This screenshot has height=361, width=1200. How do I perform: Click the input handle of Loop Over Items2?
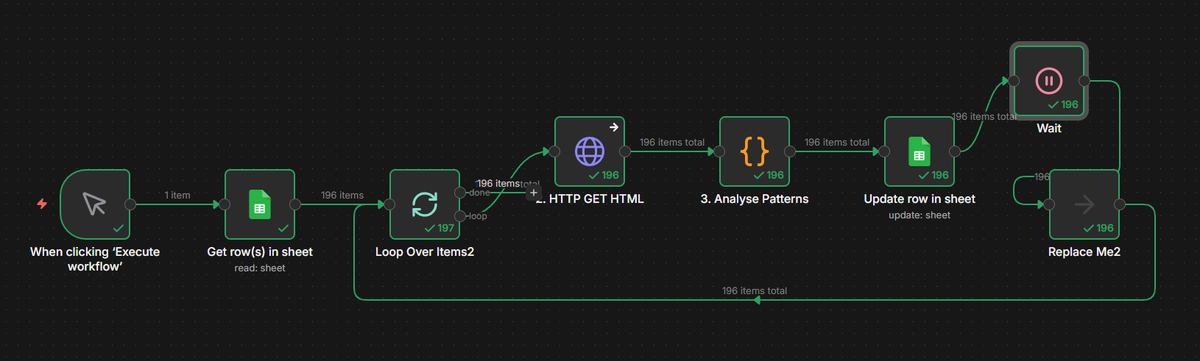point(389,204)
